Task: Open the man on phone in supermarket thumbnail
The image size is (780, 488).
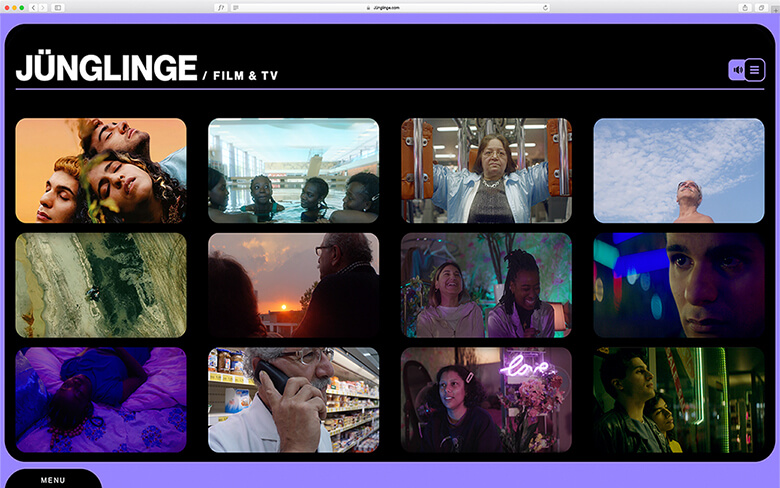Action: pos(293,399)
